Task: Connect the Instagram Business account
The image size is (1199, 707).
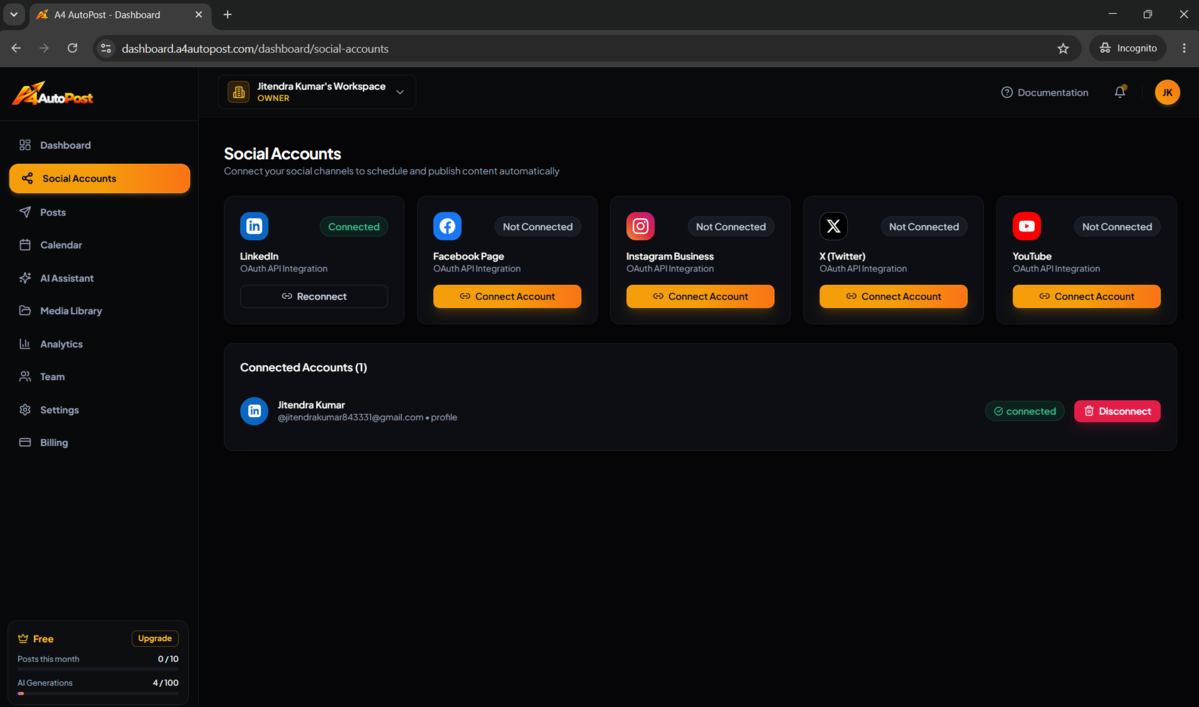Action: [x=700, y=297]
